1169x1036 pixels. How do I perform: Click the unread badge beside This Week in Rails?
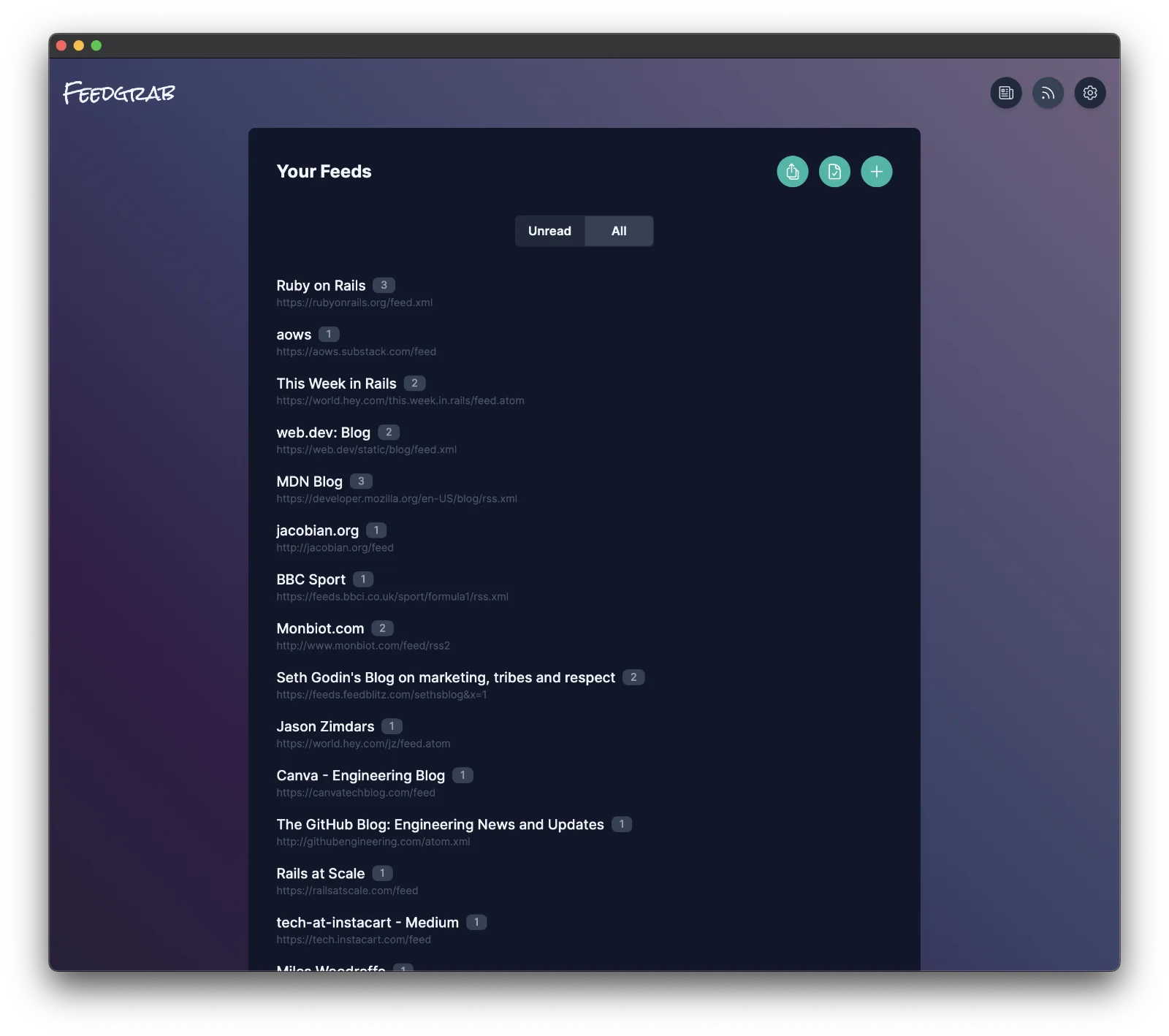click(x=414, y=383)
